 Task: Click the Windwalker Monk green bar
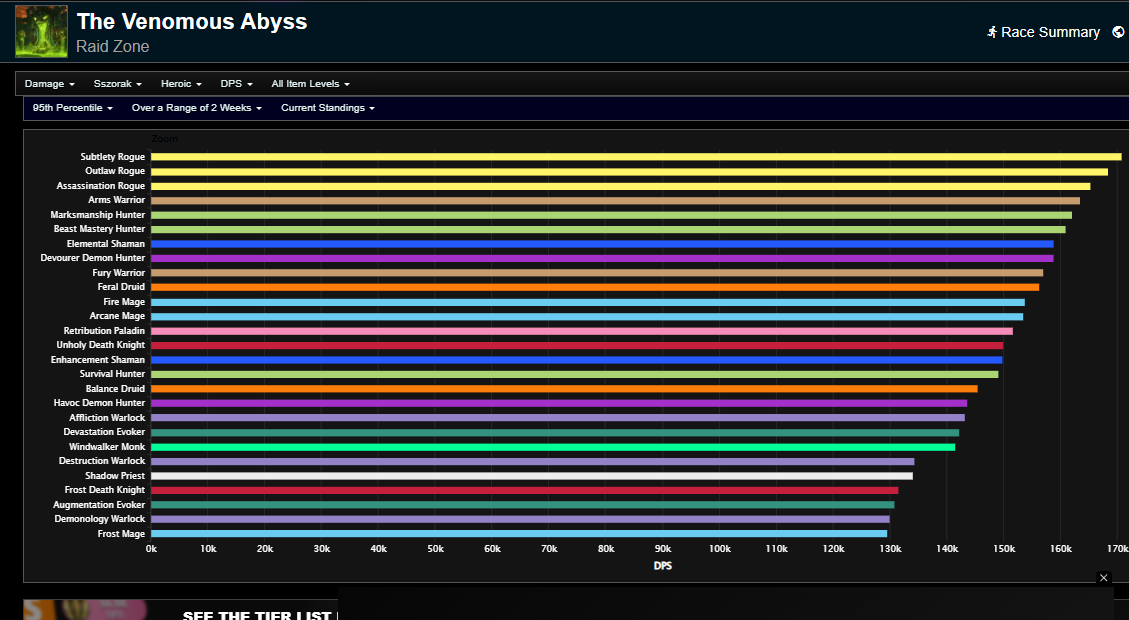553,447
